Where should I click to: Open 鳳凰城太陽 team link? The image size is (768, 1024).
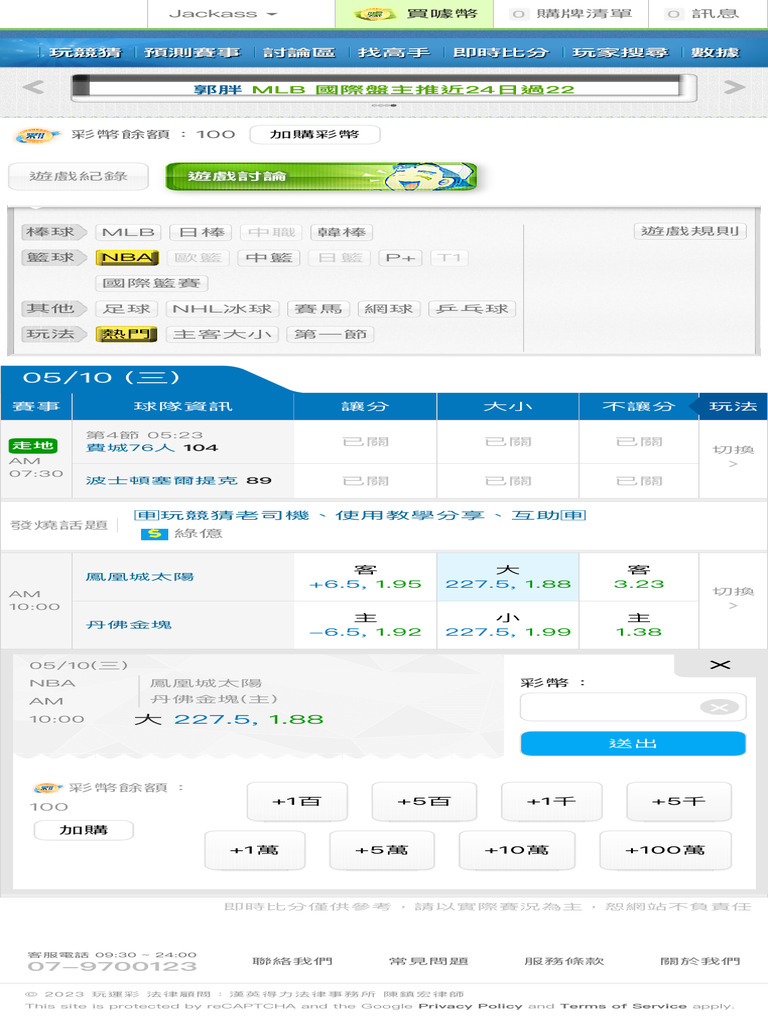coord(140,577)
